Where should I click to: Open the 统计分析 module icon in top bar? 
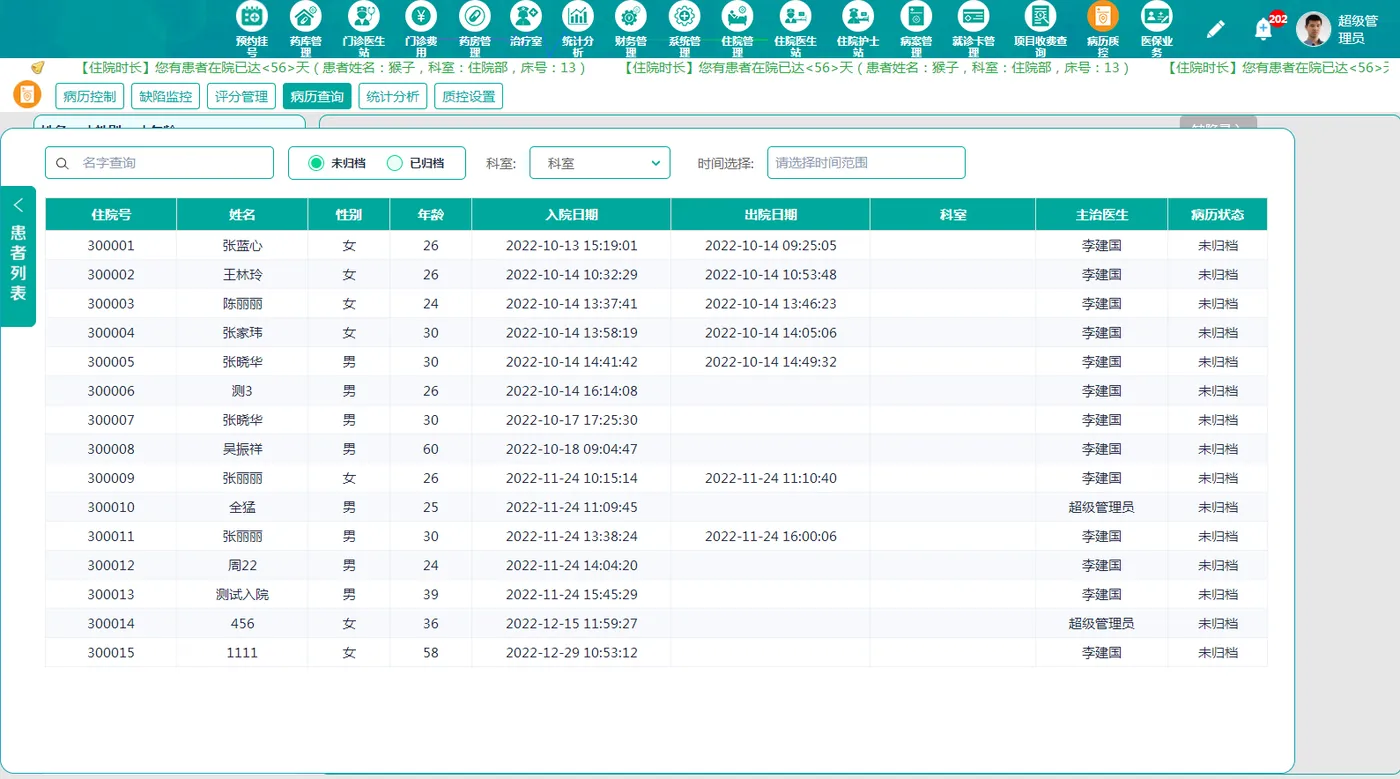(x=578, y=16)
